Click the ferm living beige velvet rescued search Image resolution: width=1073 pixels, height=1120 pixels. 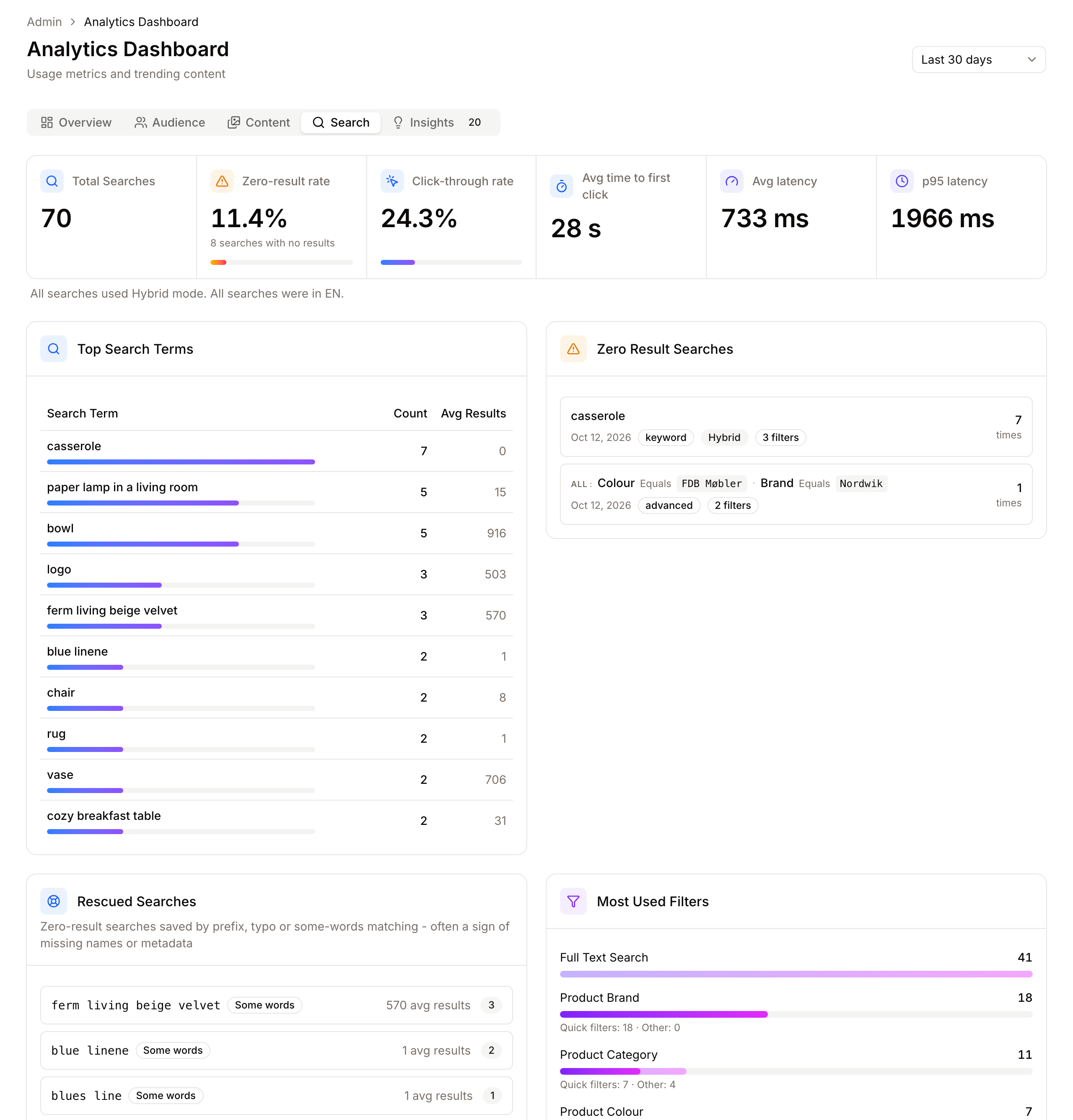[277, 1005]
